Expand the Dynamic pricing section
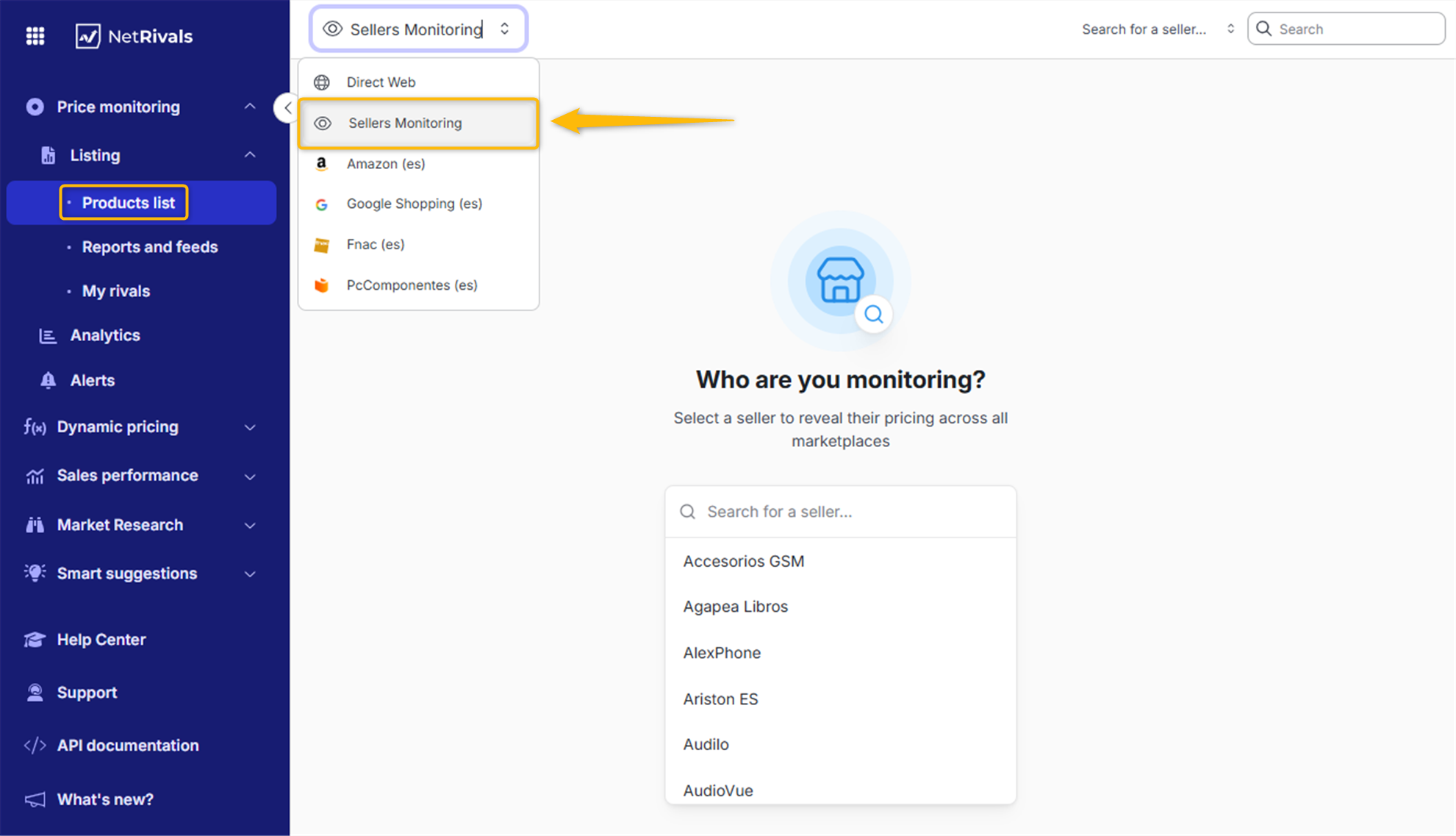The width and height of the screenshot is (1456, 836). 250,427
